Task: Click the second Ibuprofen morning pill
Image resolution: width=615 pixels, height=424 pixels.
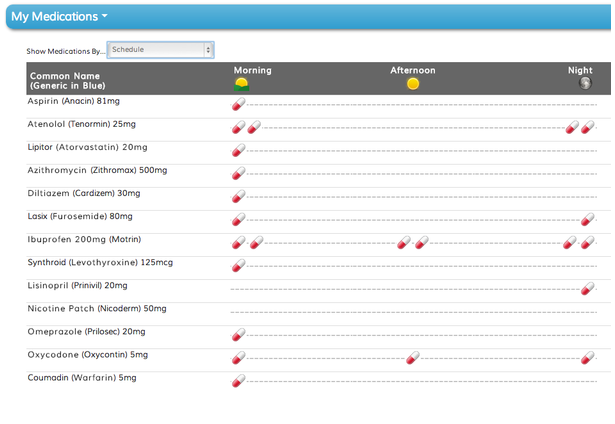Action: click(257, 243)
